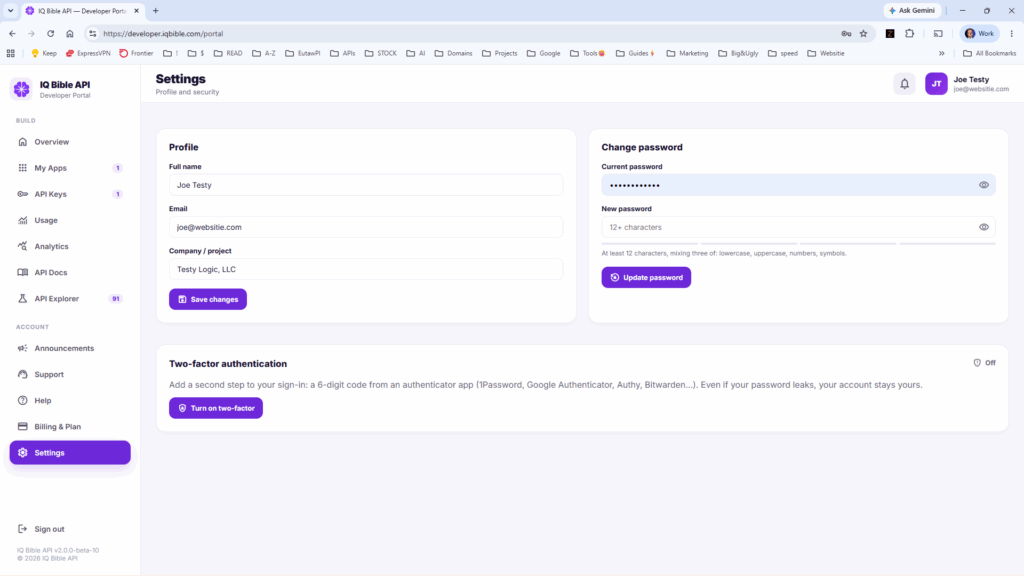The width and height of the screenshot is (1024, 576).
Task: Open the password manager key icon
Action: tap(846, 33)
